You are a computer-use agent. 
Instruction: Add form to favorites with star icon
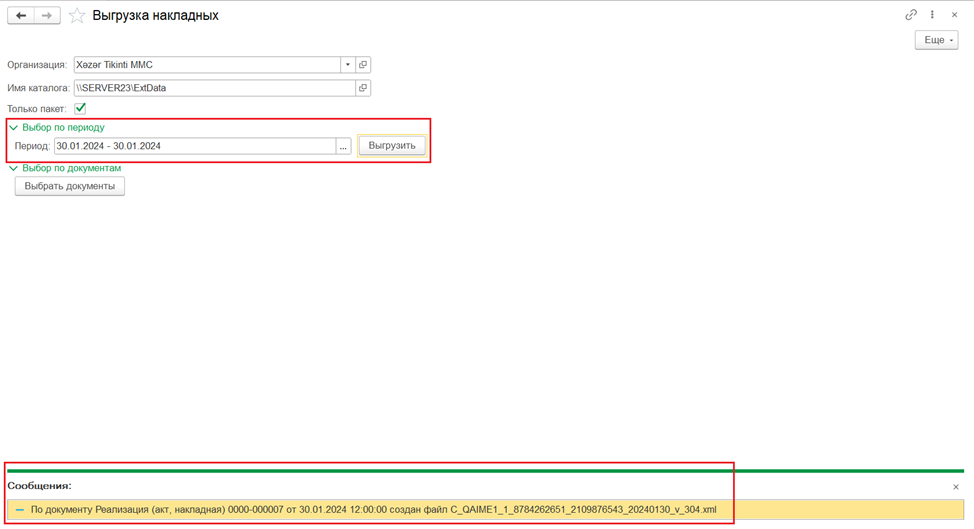[77, 16]
